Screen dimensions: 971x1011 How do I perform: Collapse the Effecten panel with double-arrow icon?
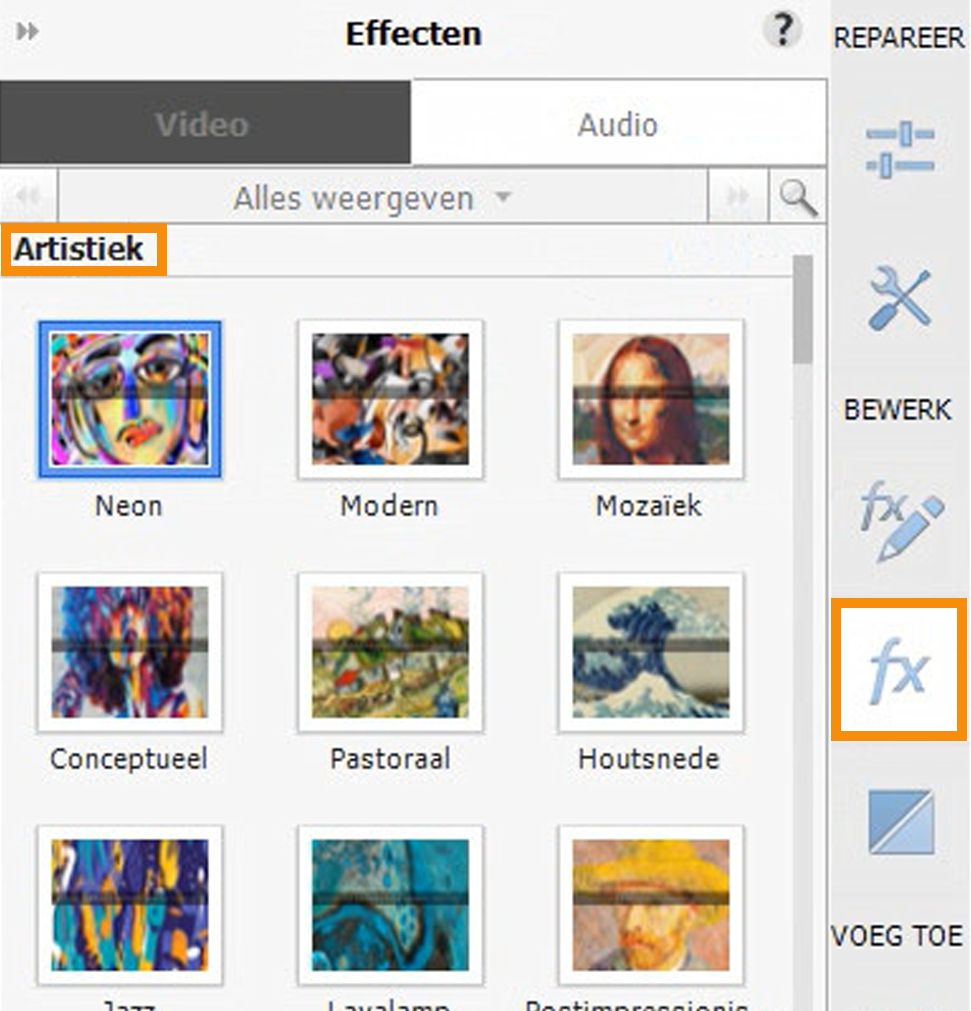pyautogui.click(x=28, y=30)
